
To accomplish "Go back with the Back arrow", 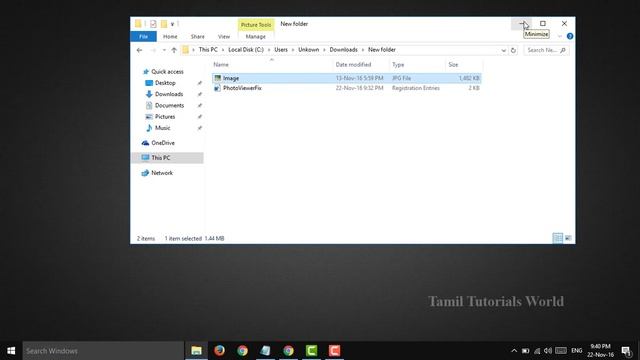I will pyautogui.click(x=140, y=50).
